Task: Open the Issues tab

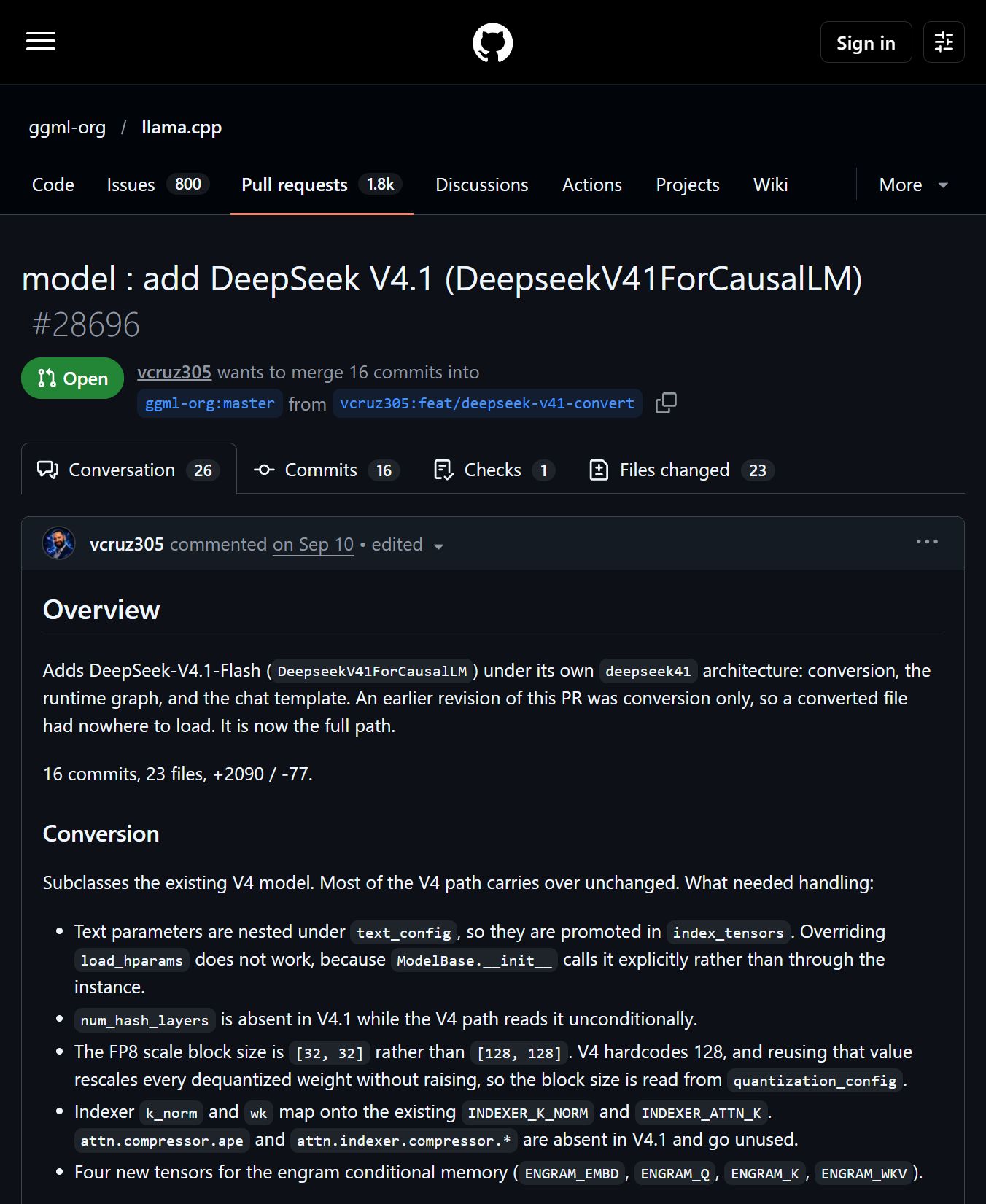Action: [x=158, y=185]
